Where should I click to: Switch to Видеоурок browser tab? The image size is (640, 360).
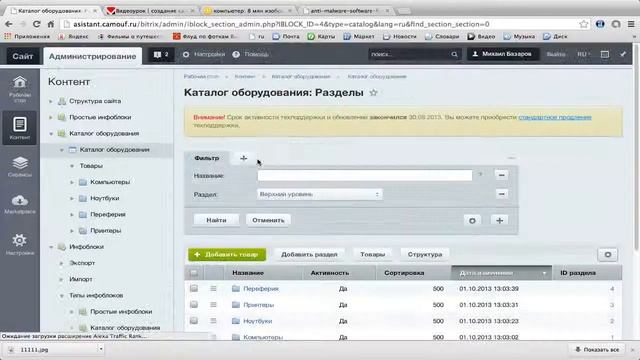pyautogui.click(x=151, y=11)
